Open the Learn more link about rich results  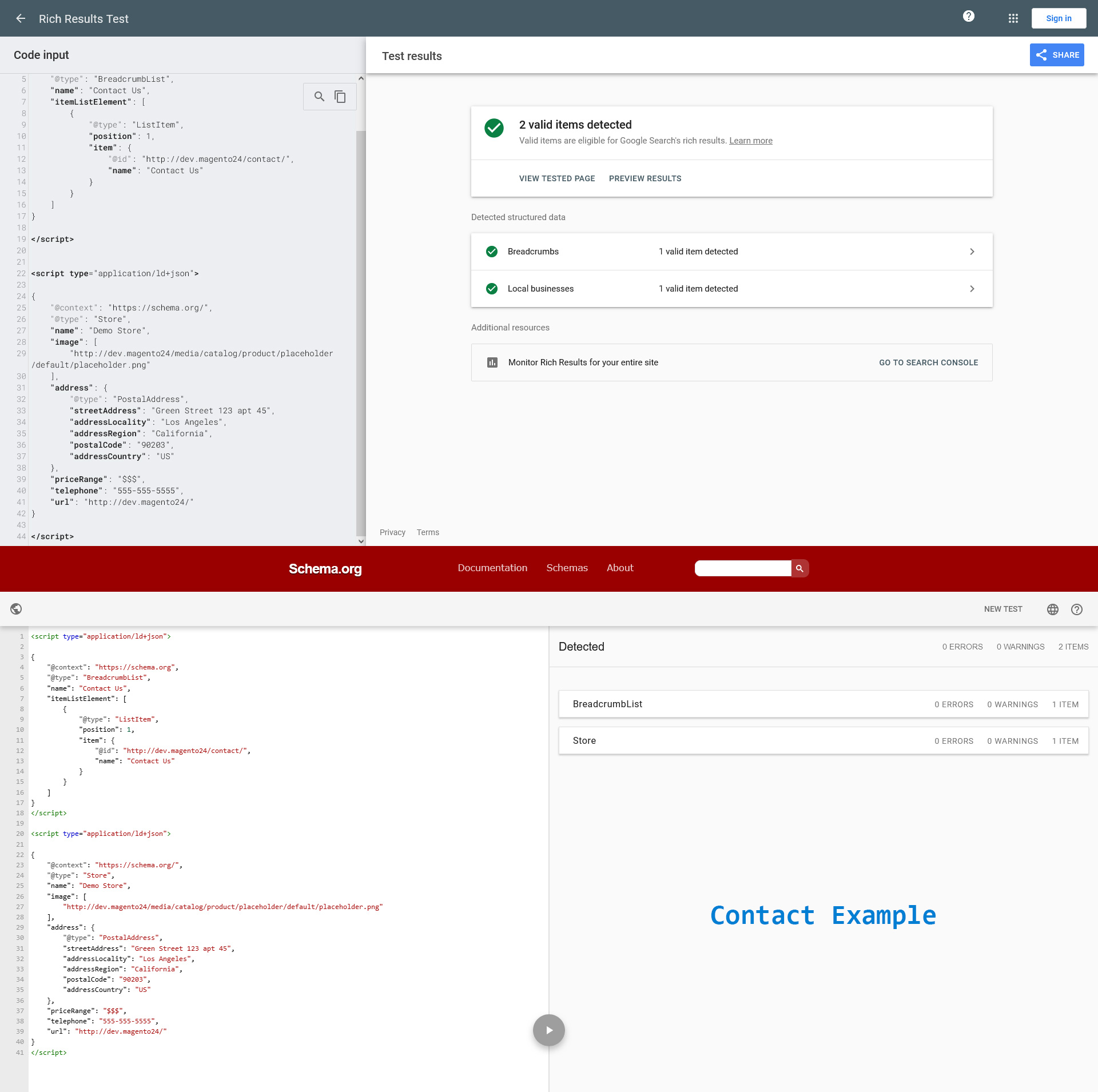pos(751,141)
